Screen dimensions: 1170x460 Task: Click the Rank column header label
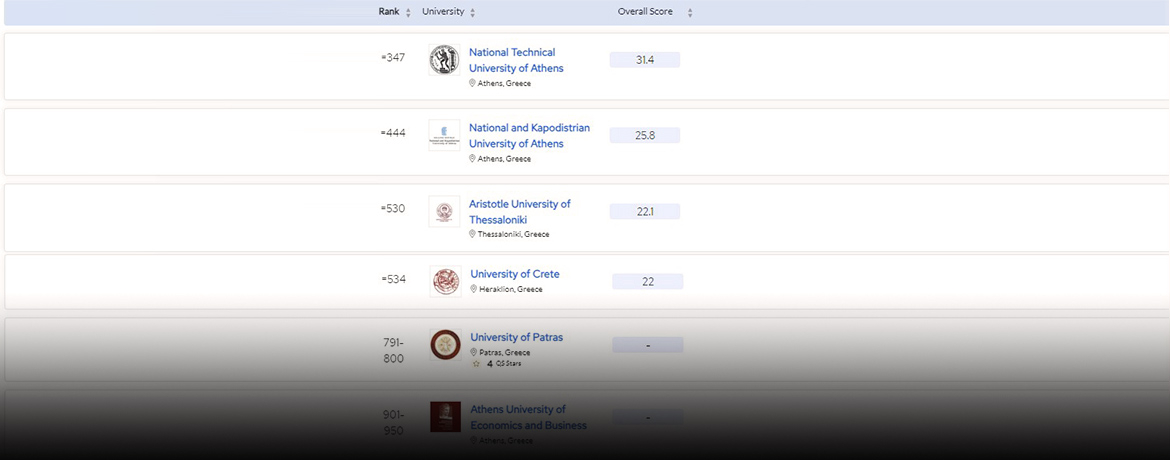[389, 12]
